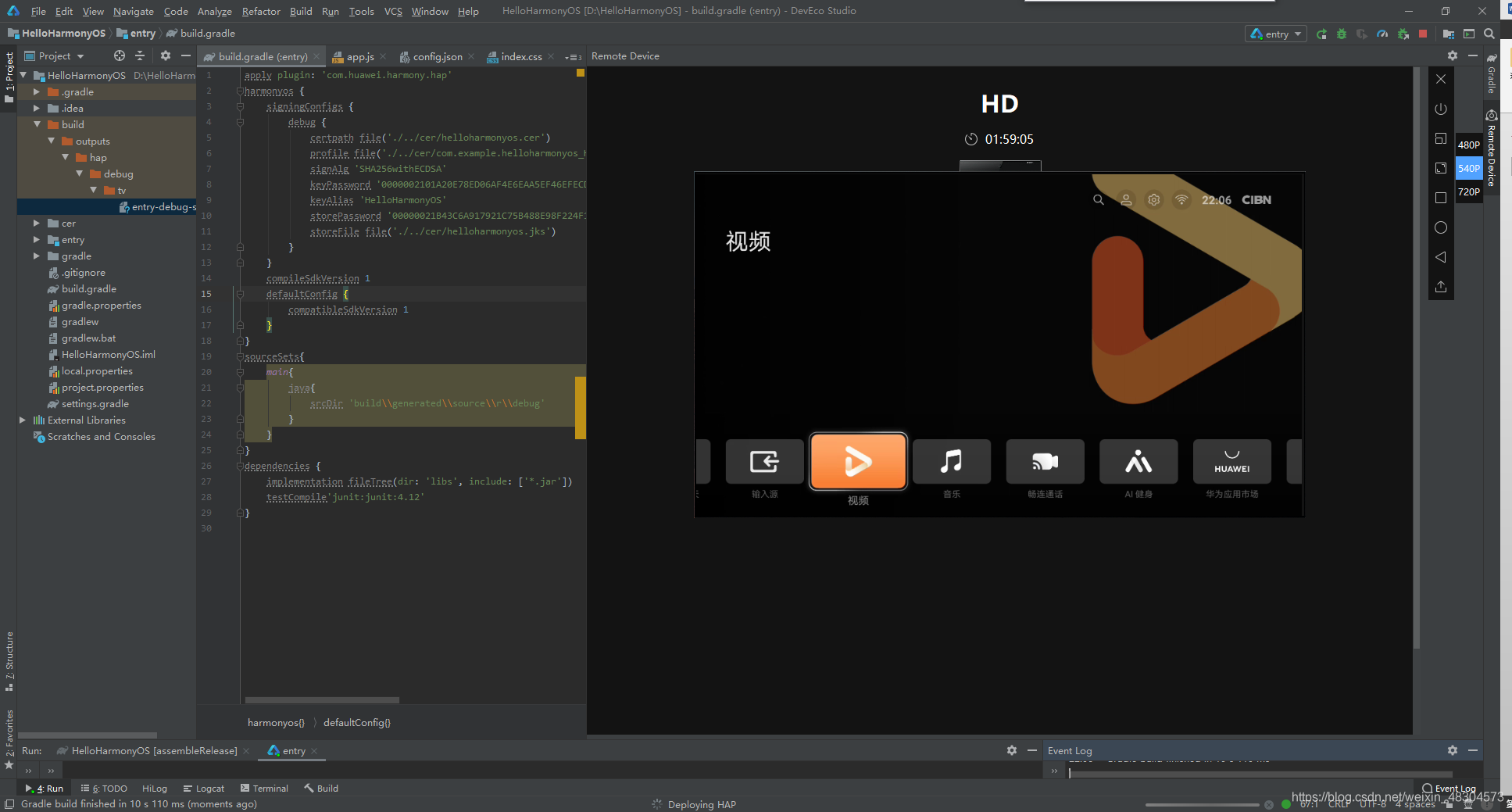The height and width of the screenshot is (812, 1512).
Task: Toggle tool window quick access button in status bar
Action: point(9,804)
